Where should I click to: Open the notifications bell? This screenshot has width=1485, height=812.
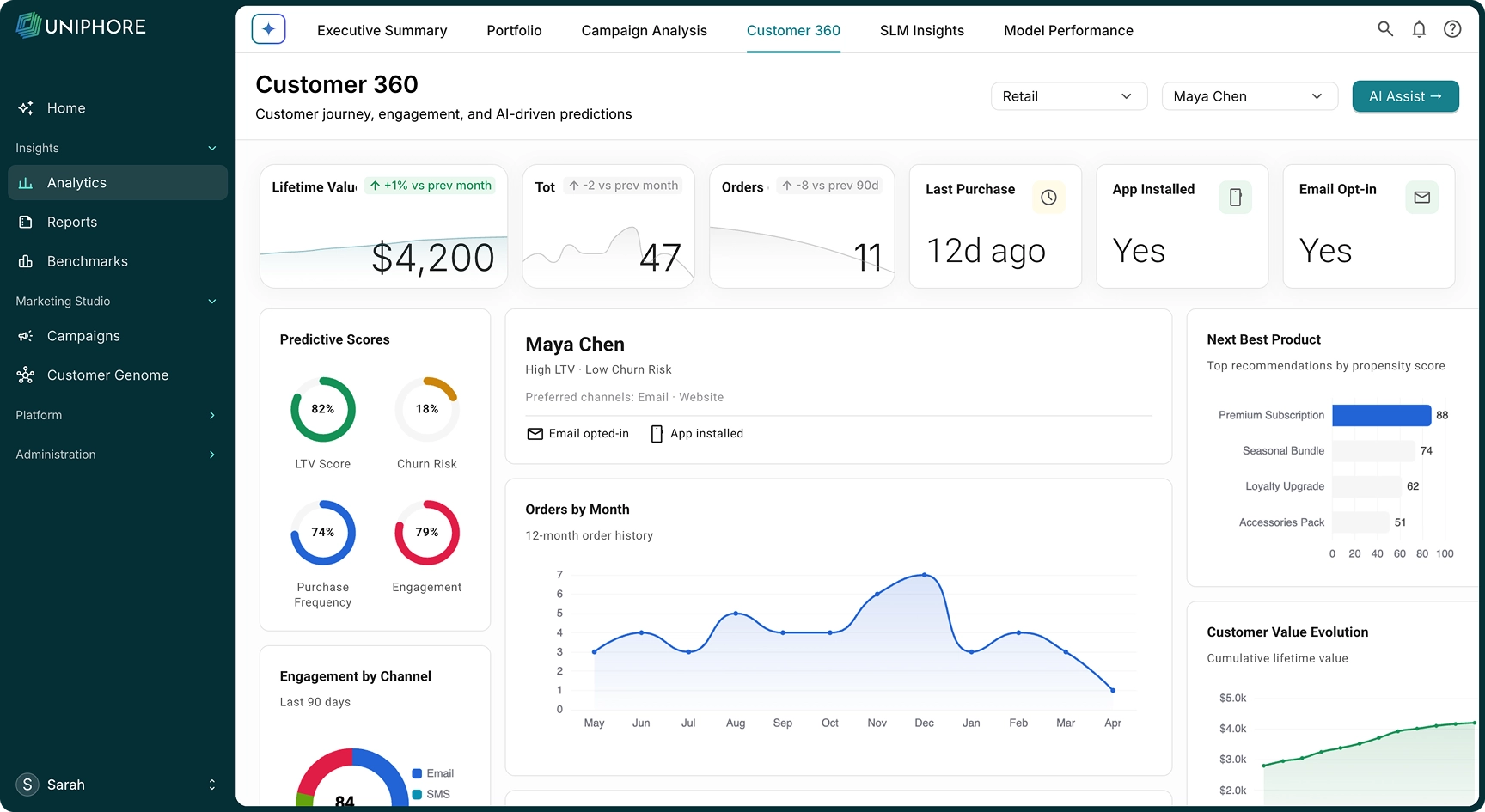[1419, 29]
